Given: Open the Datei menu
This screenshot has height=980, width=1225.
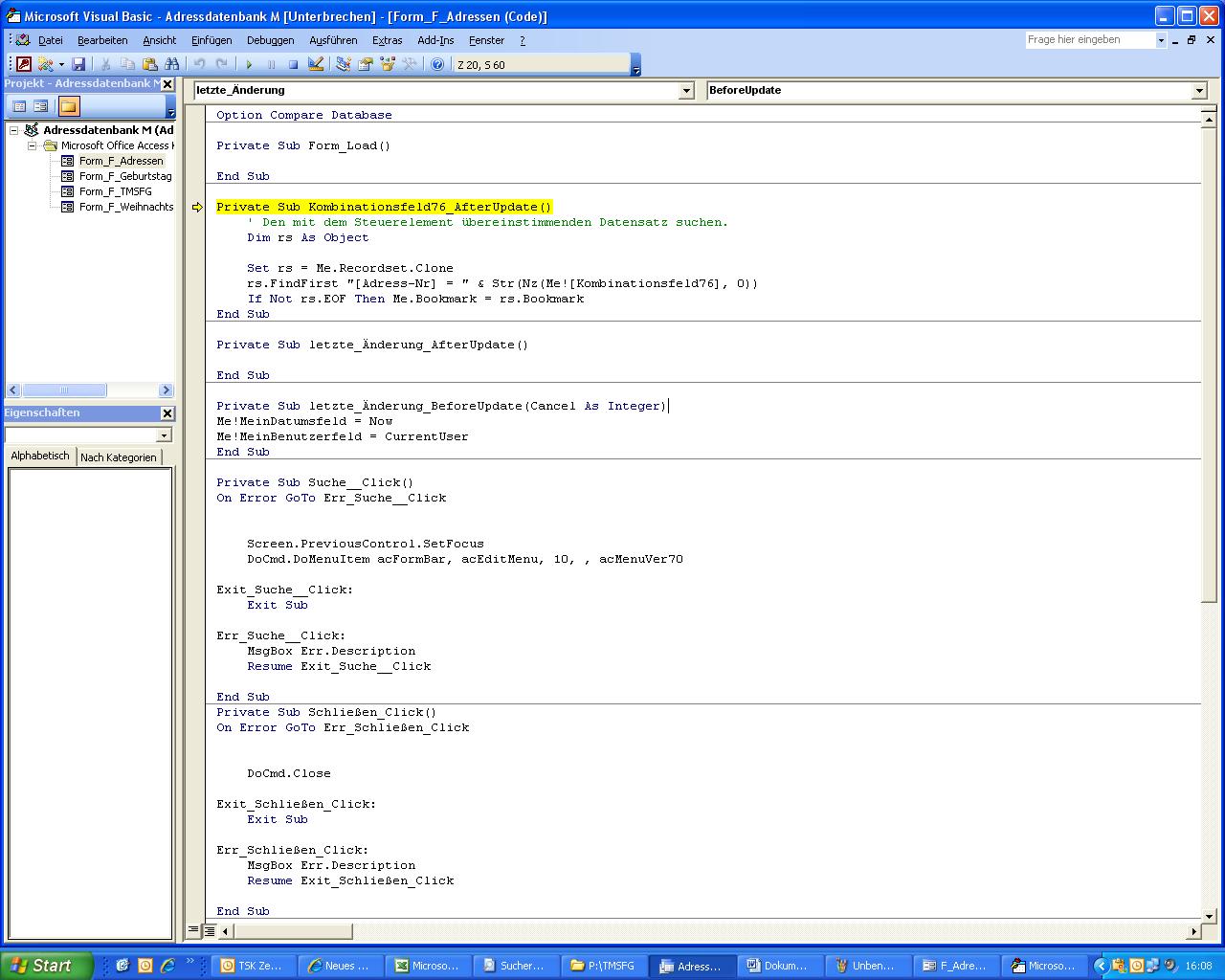Looking at the screenshot, I should (x=50, y=40).
